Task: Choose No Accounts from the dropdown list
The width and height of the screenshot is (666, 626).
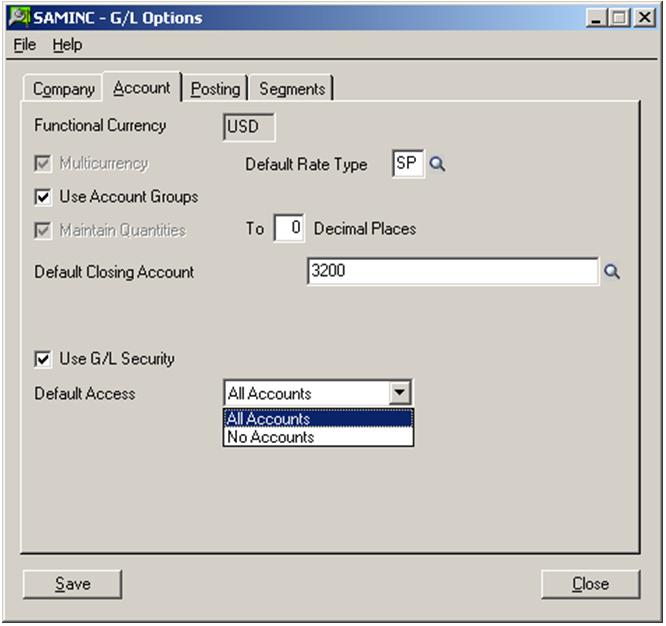Action: click(318, 437)
